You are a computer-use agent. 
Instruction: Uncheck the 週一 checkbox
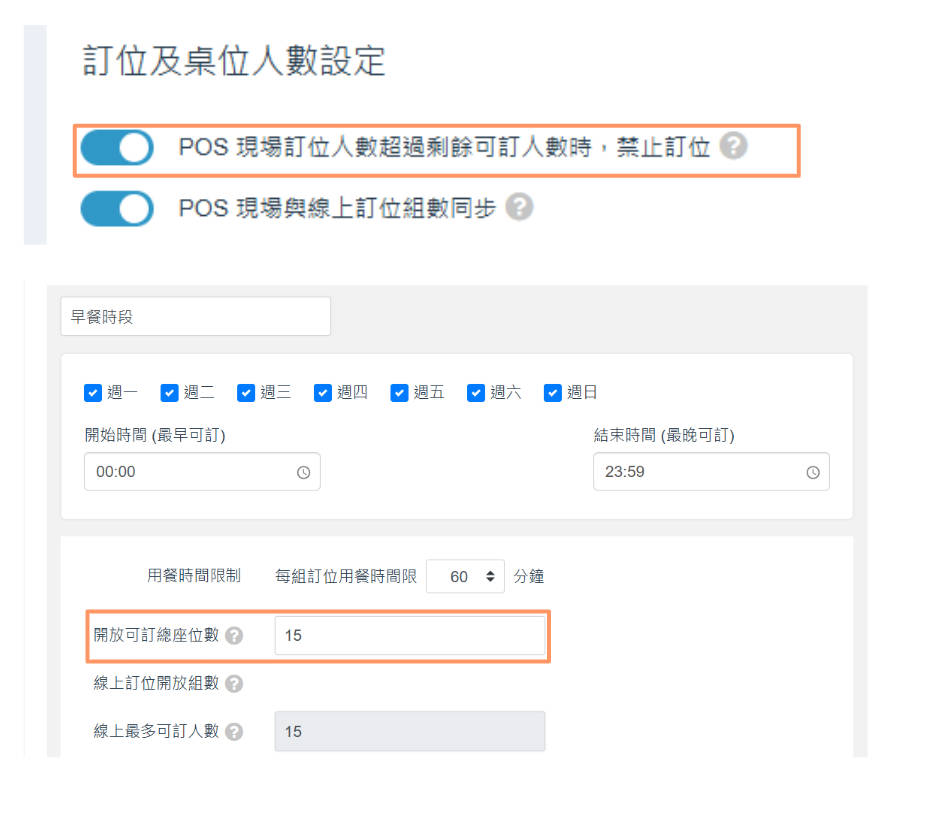point(93,393)
